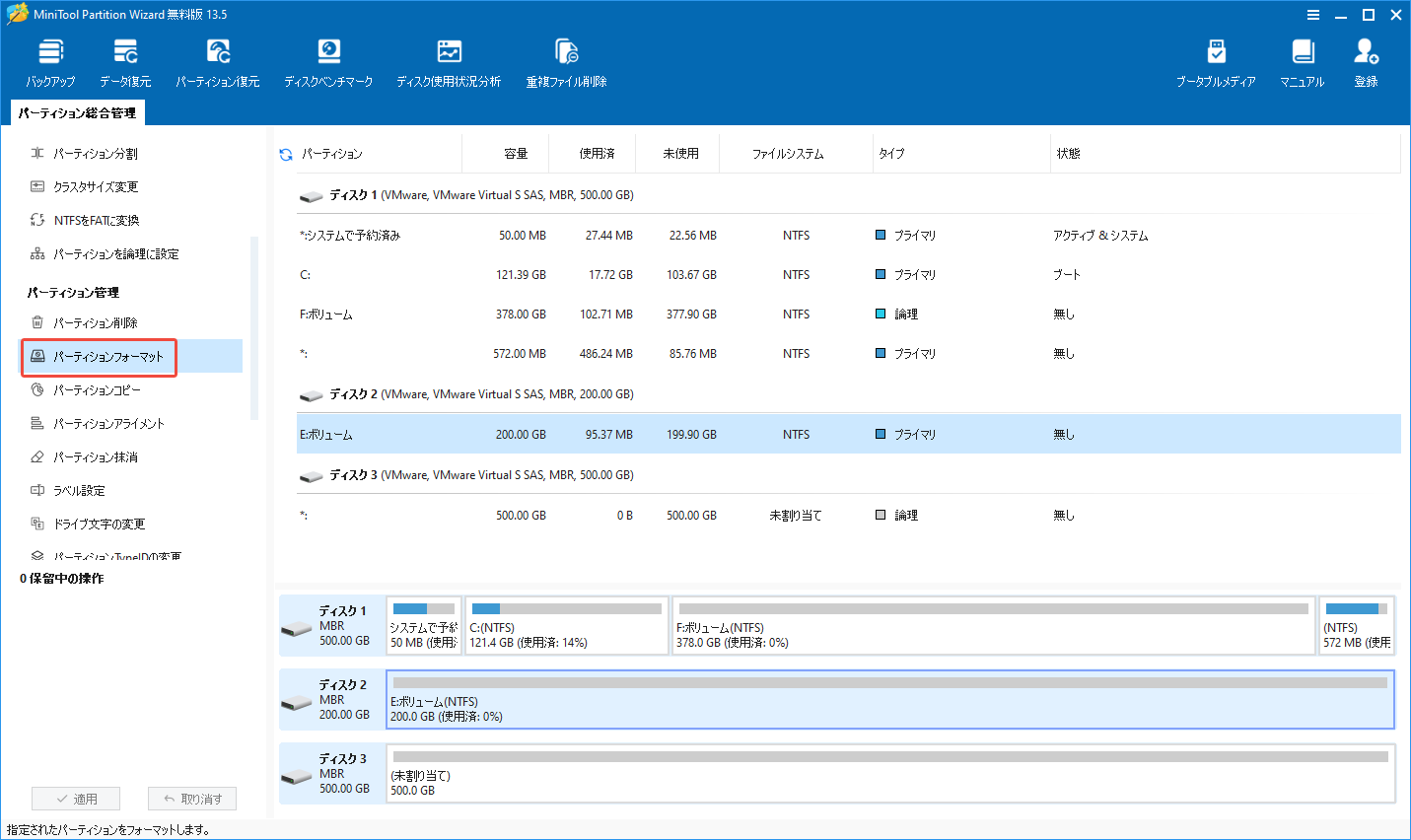Select パーティション分割 in the sidebar

click(92, 153)
